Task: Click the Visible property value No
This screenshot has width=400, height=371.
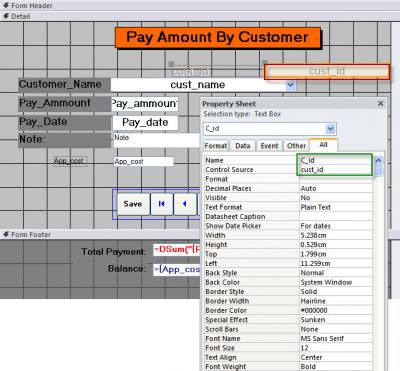Action: (x=335, y=198)
